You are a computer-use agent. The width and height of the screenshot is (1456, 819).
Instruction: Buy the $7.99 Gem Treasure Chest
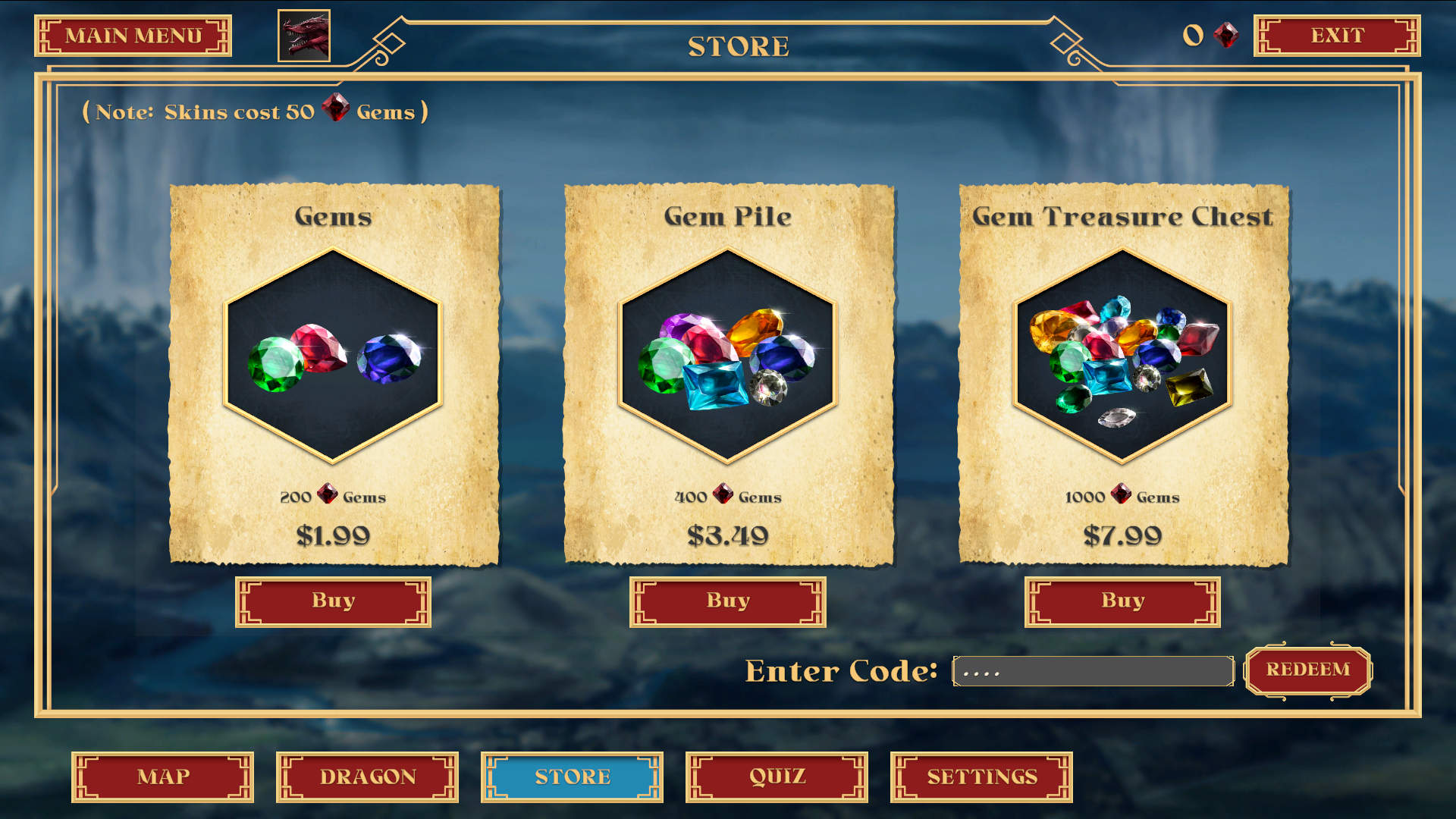click(1122, 602)
